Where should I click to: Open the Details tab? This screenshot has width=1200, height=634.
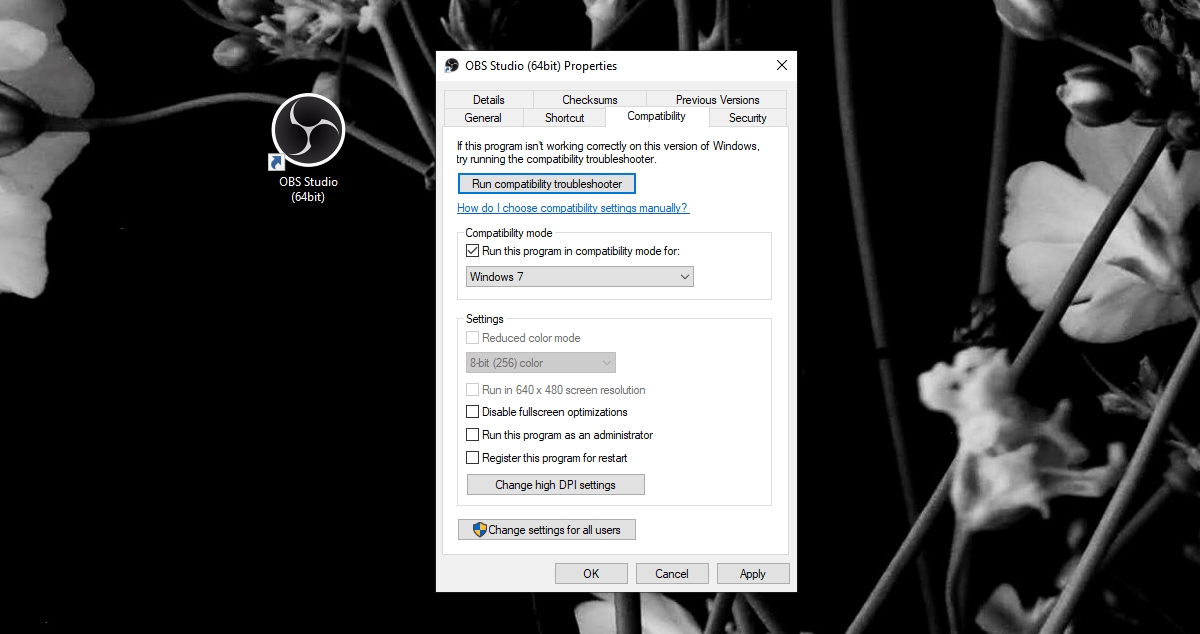click(488, 99)
